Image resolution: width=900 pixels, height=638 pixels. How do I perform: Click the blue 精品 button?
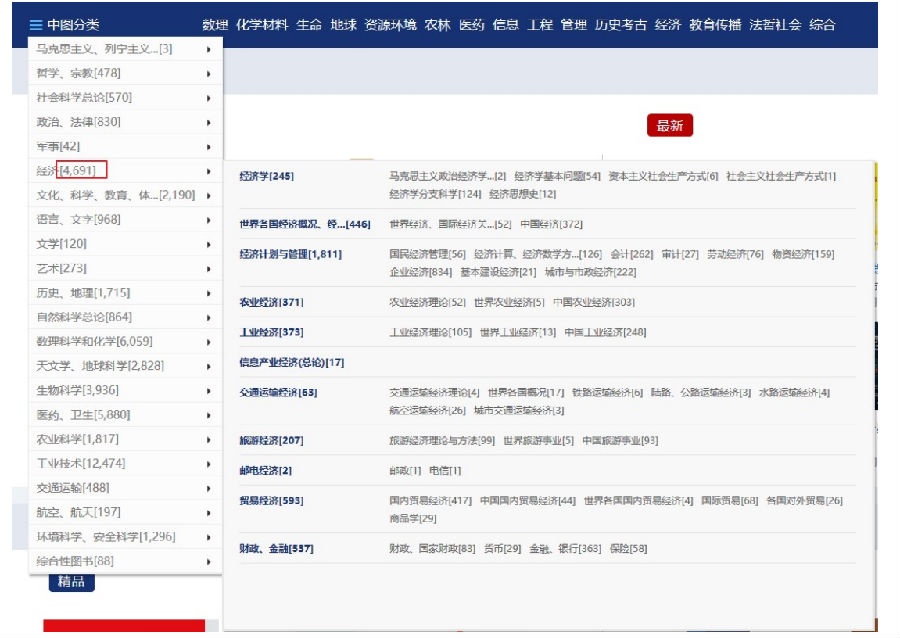[x=72, y=582]
